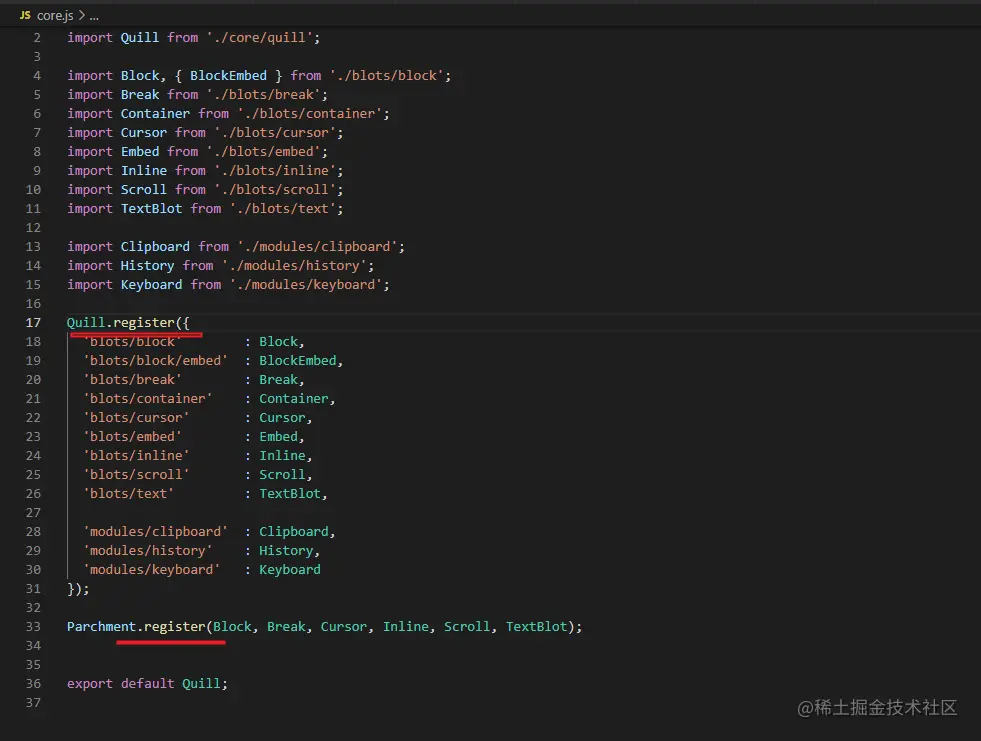Click line number 17 in the gutter
Viewport: 981px width, 741px height.
(x=34, y=323)
